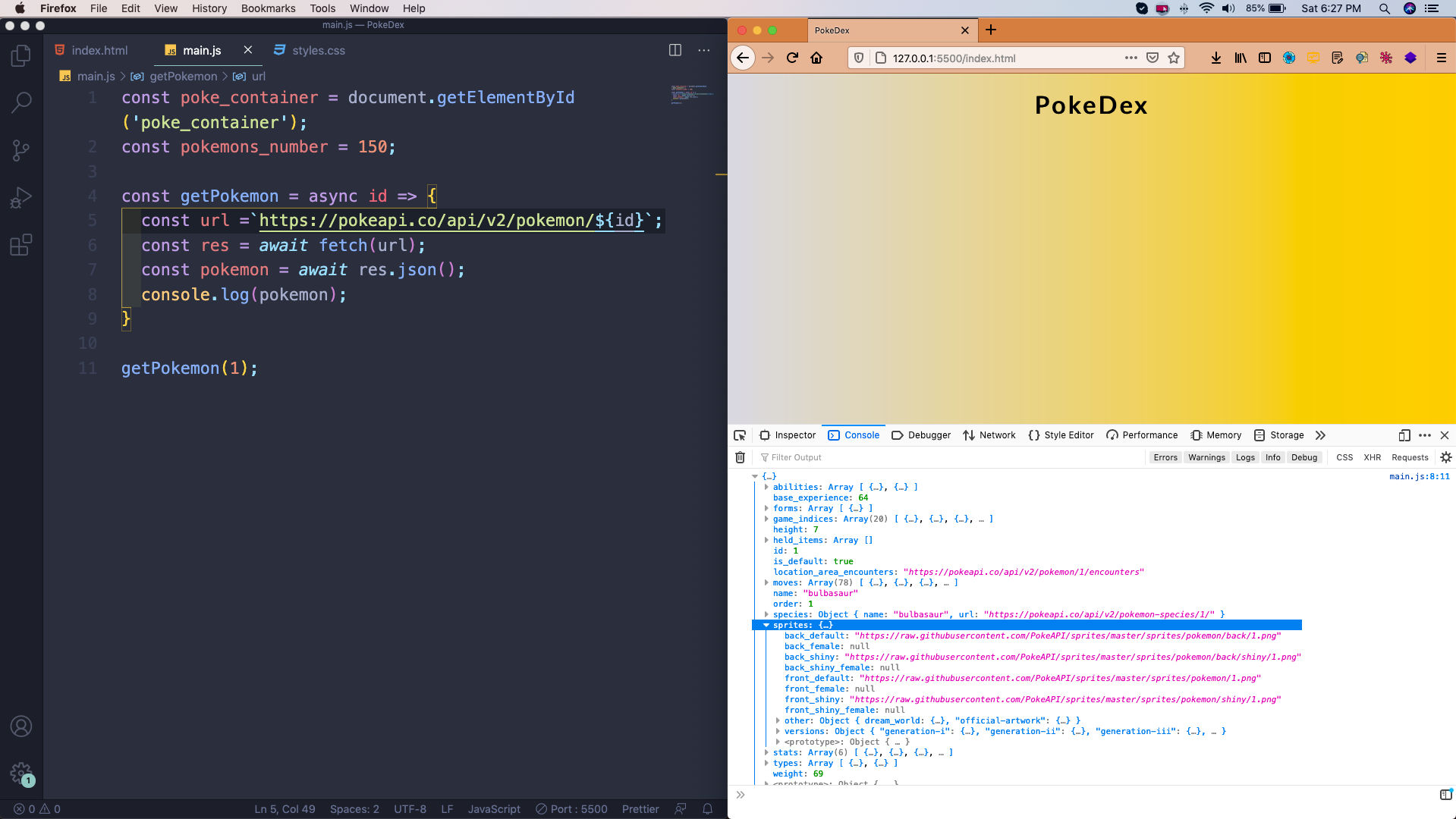Viewport: 1456px width, 819px height.
Task: Show more DevTools tools chevron
Action: tap(1320, 435)
